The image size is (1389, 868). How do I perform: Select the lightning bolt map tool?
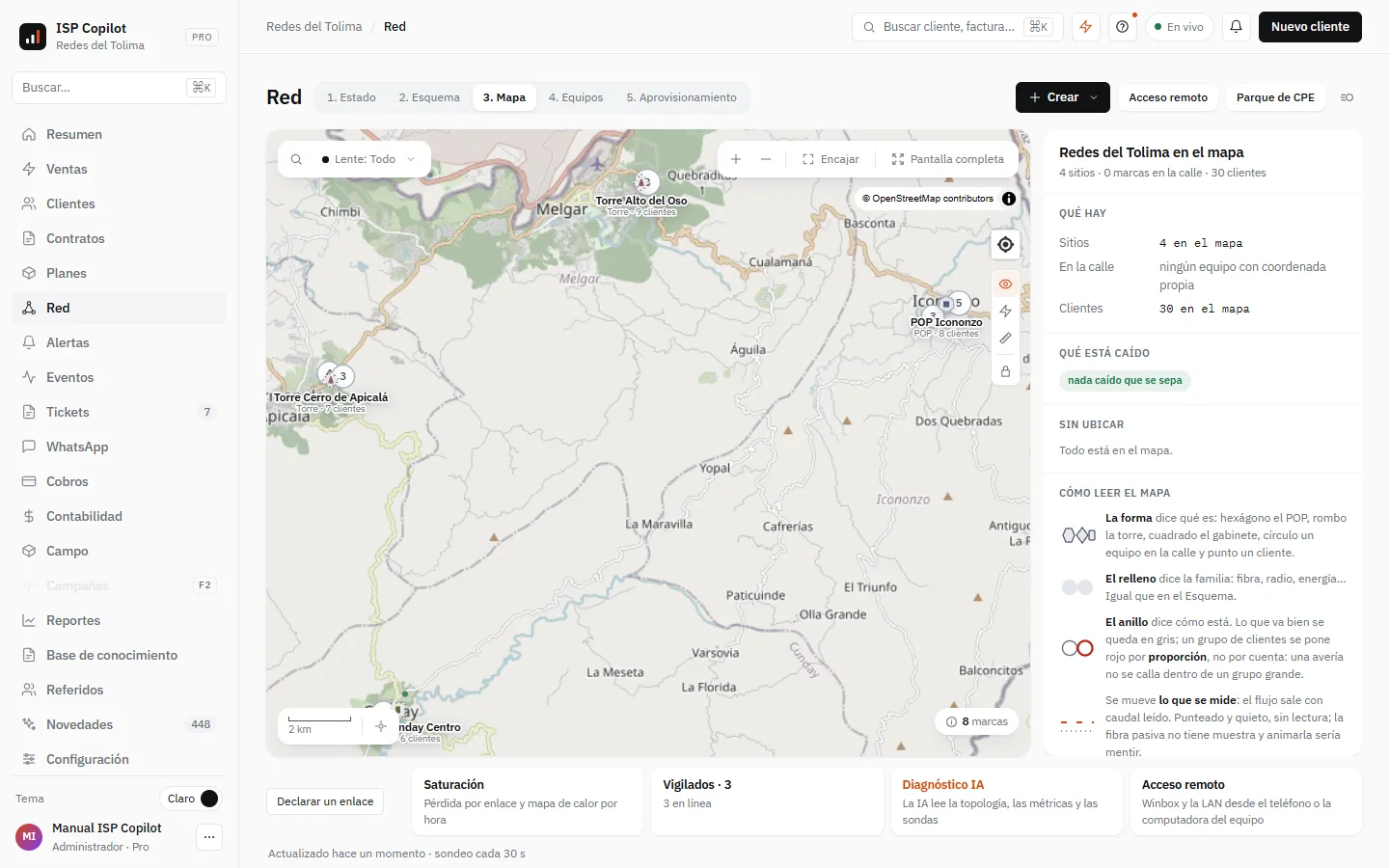click(1005, 311)
